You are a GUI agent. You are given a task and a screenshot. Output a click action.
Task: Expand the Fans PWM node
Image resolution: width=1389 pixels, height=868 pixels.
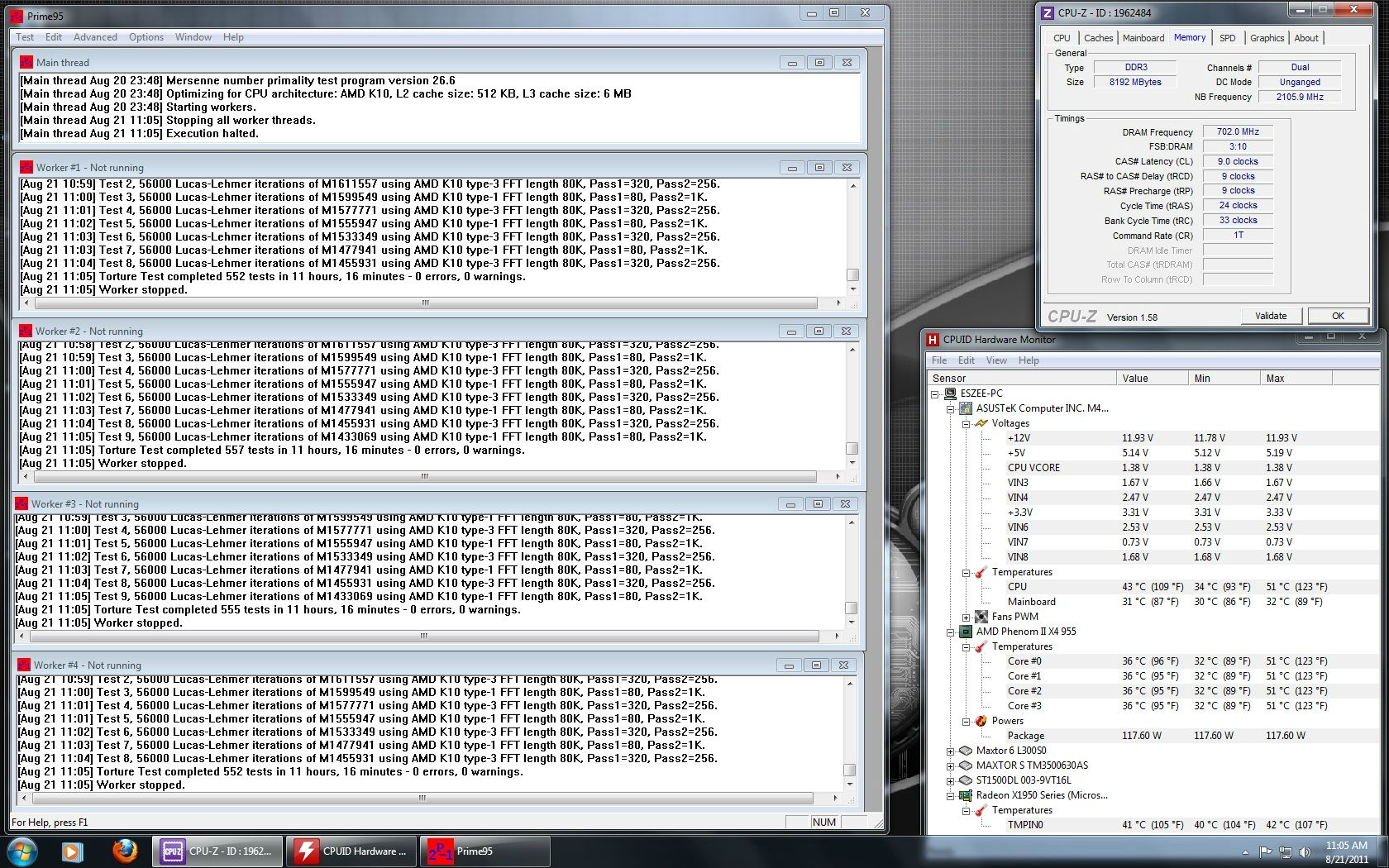click(966, 618)
